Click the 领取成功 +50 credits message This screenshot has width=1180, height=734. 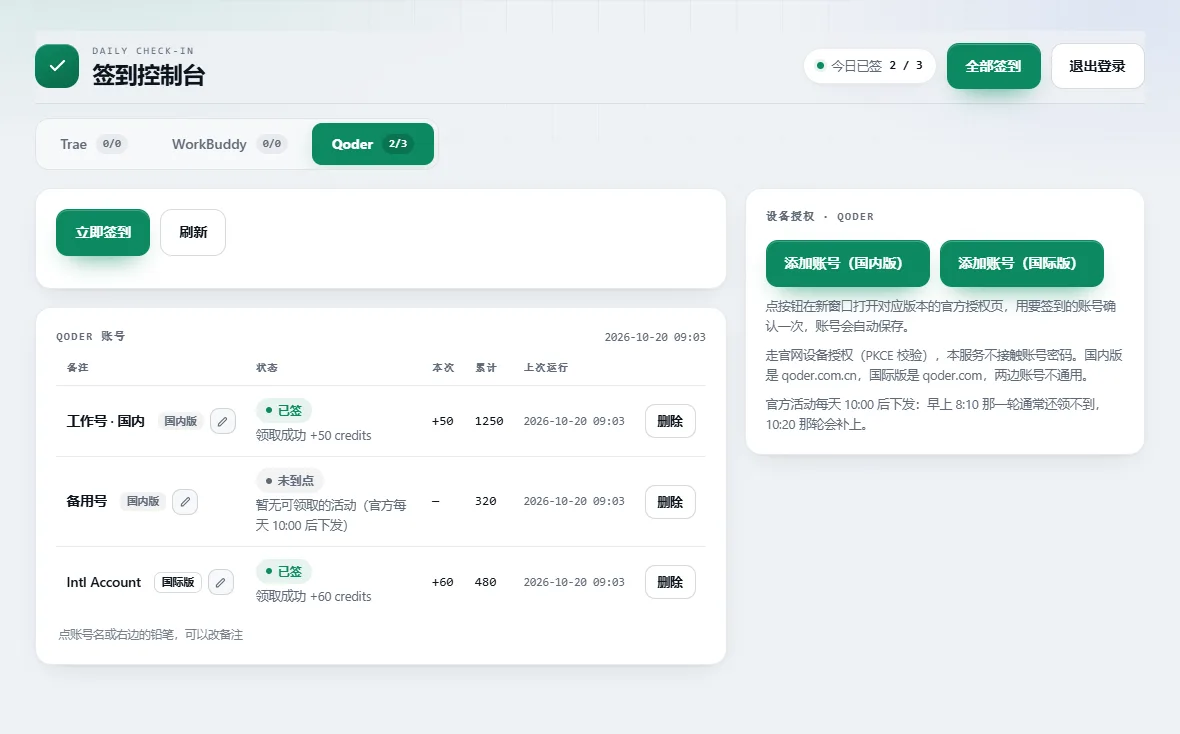(x=314, y=436)
